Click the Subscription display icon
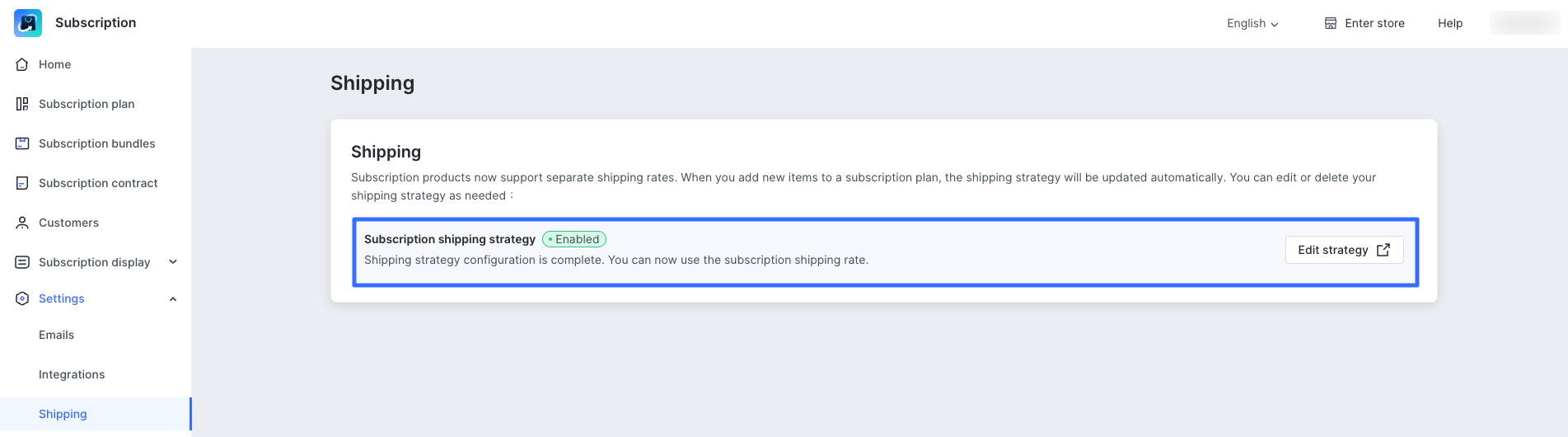This screenshot has width=1568, height=437. (22, 262)
